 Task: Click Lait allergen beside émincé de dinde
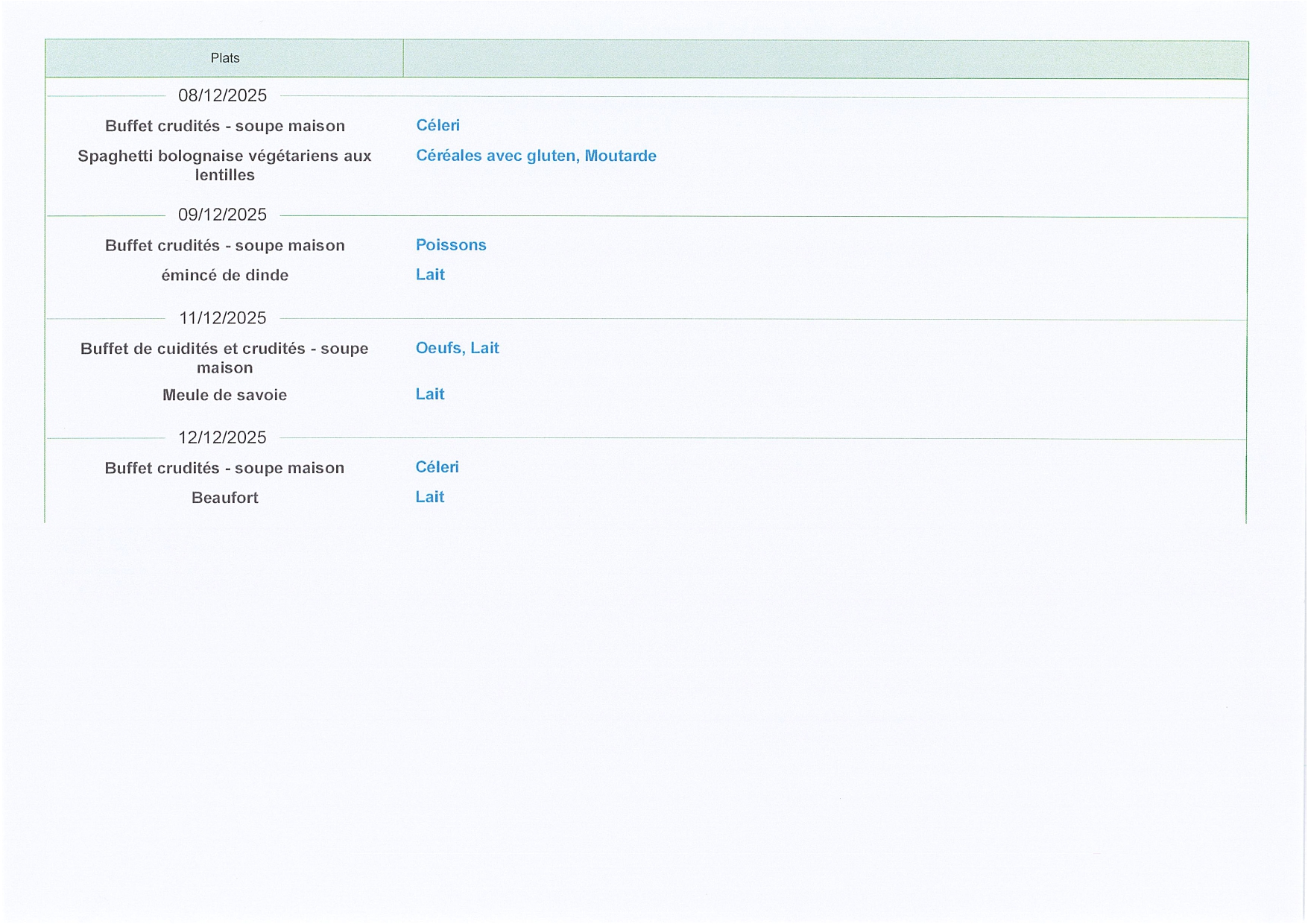click(x=430, y=275)
